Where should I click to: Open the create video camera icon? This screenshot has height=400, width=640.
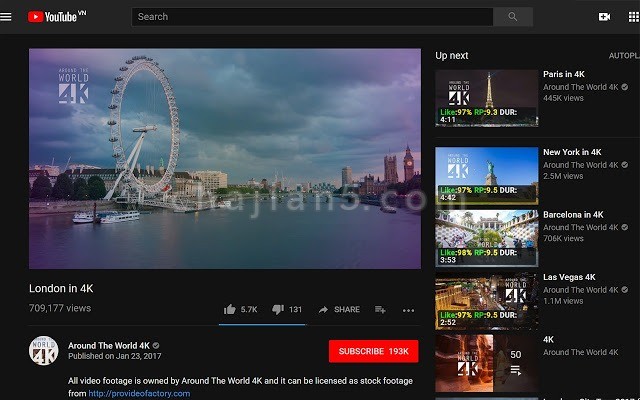(x=604, y=17)
